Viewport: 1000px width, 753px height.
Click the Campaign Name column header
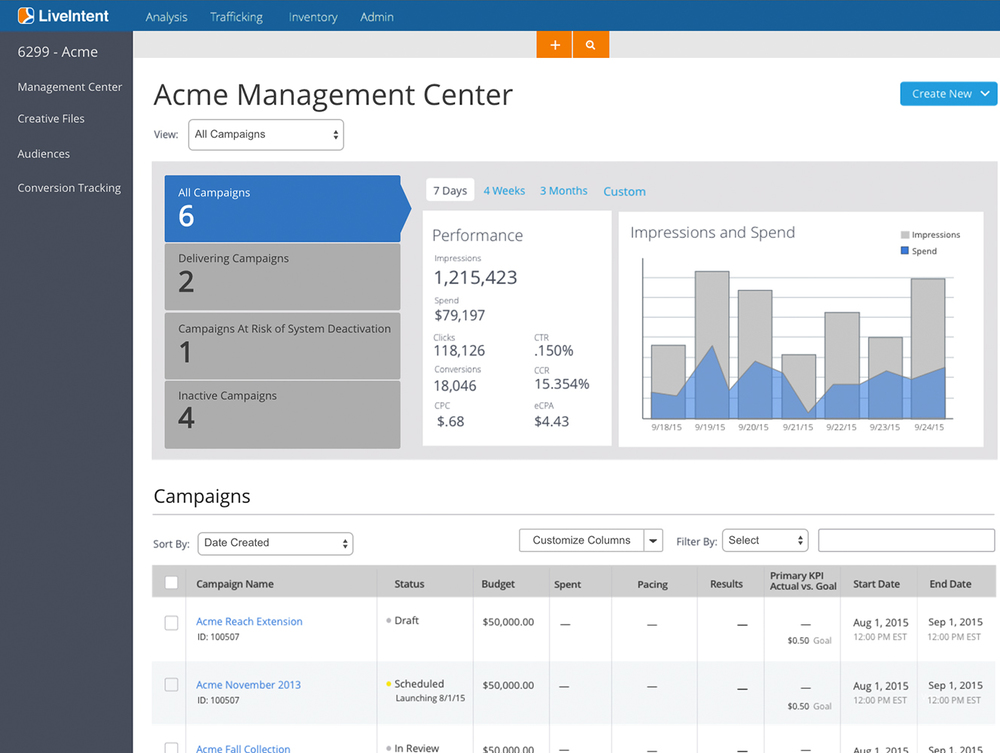235,583
